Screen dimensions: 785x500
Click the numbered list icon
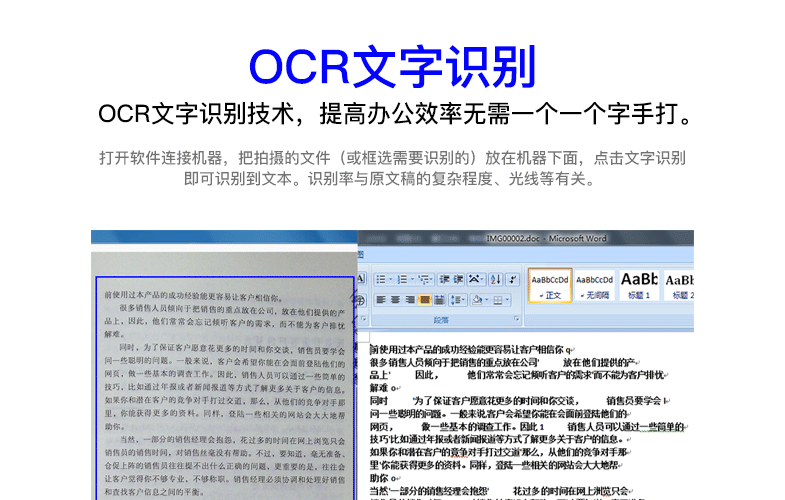[403, 279]
